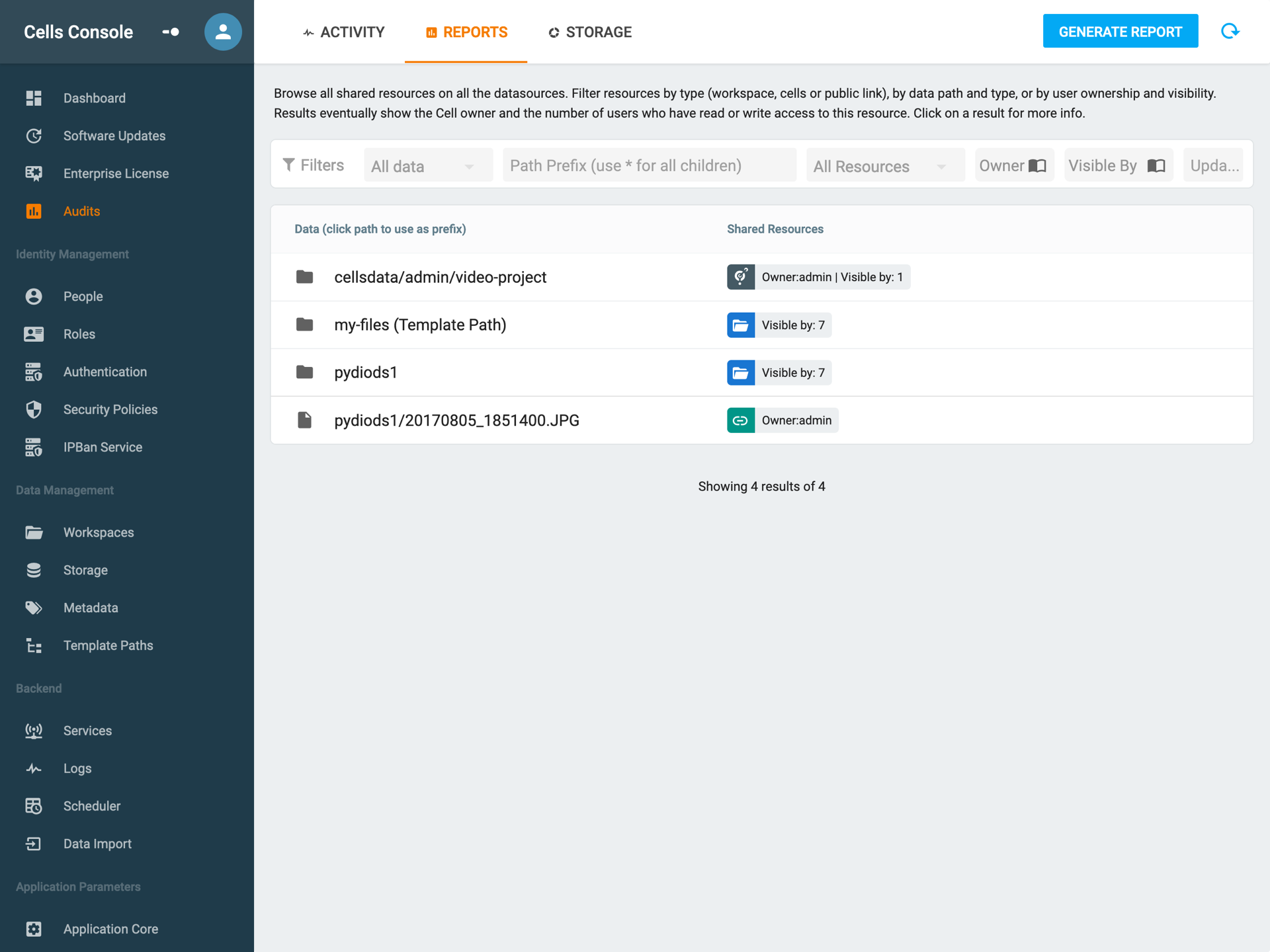The height and width of the screenshot is (952, 1270).
Task: Click the refresh reload icon
Action: (x=1230, y=31)
